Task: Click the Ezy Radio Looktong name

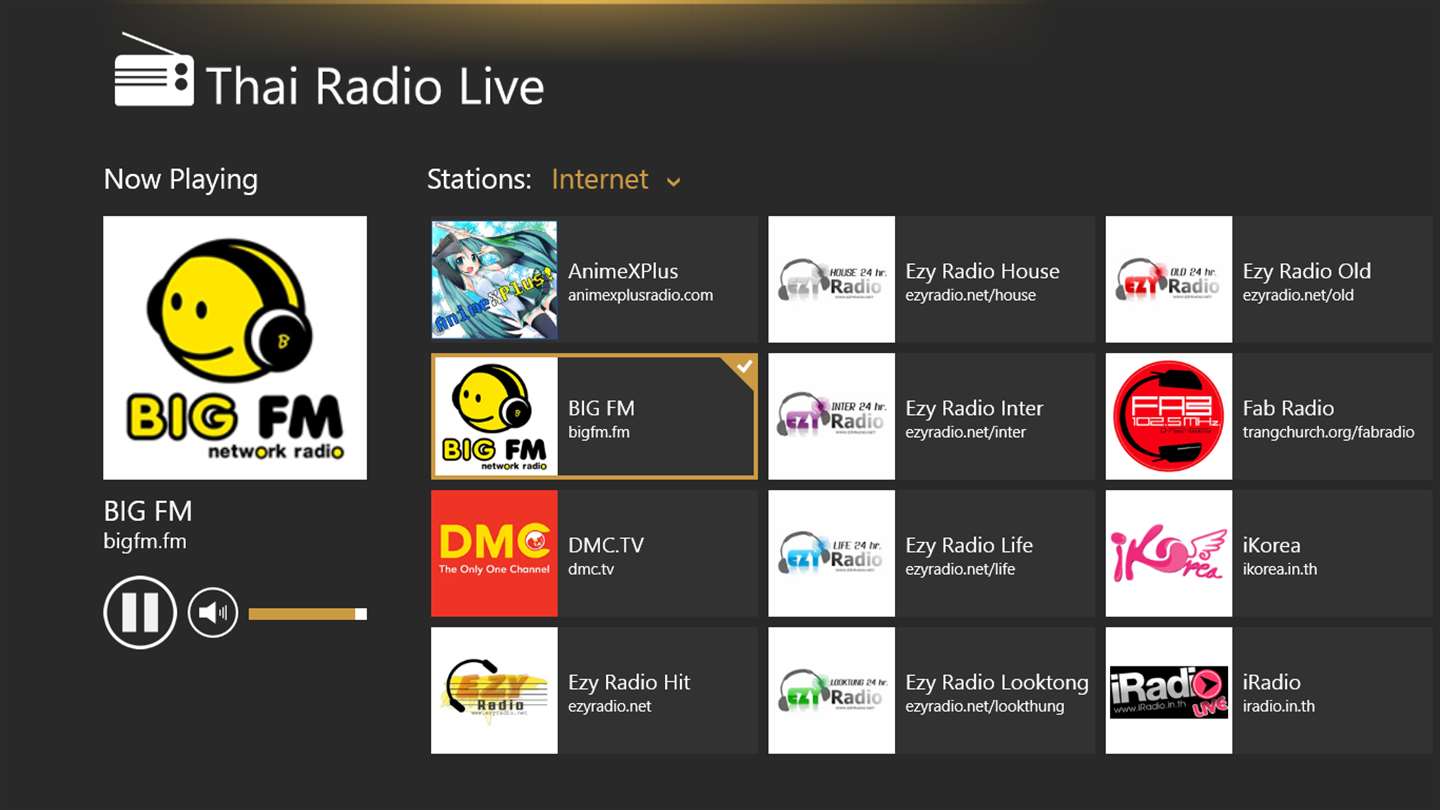Action: [997, 682]
